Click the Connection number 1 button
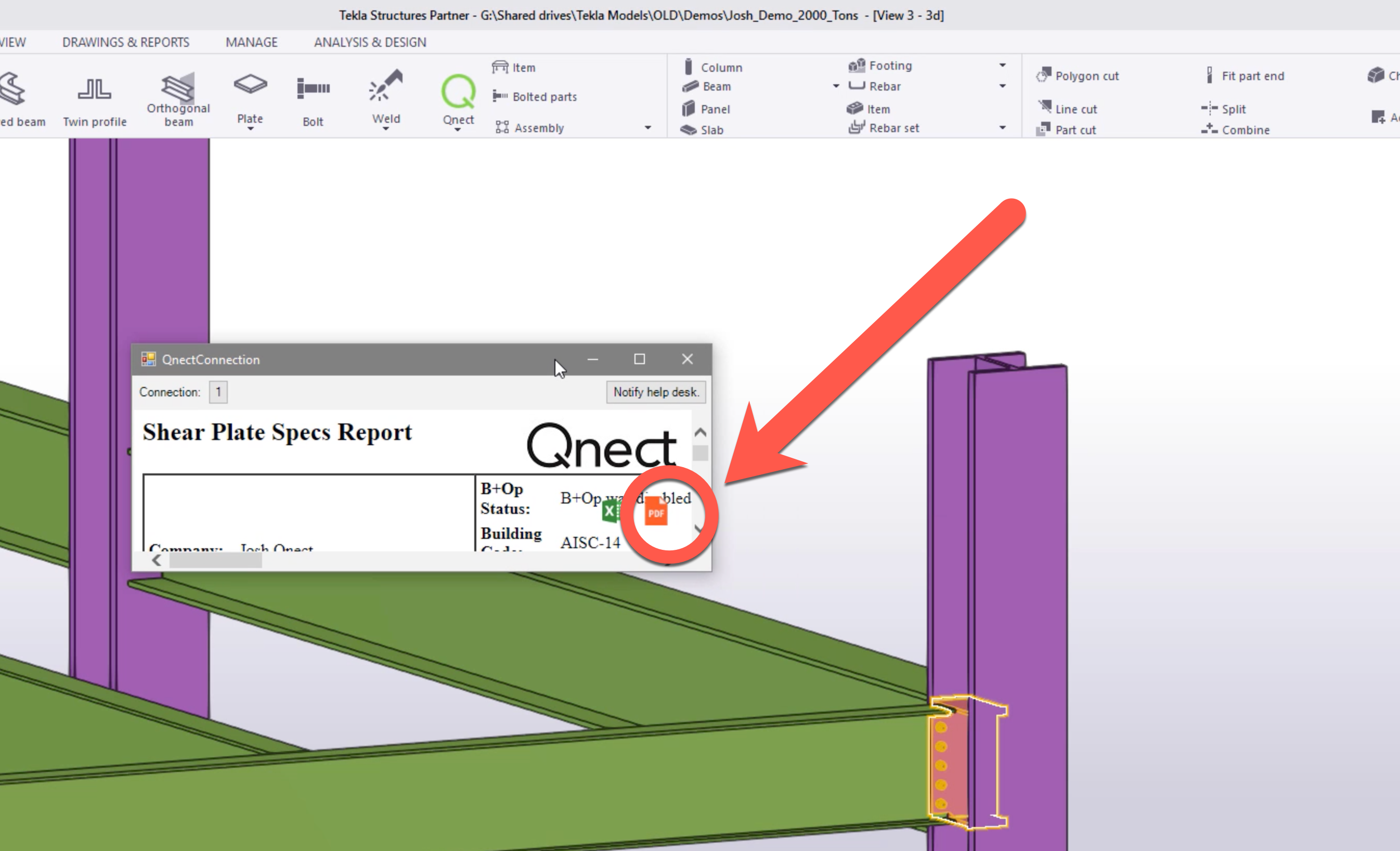The image size is (1400, 851). click(218, 392)
